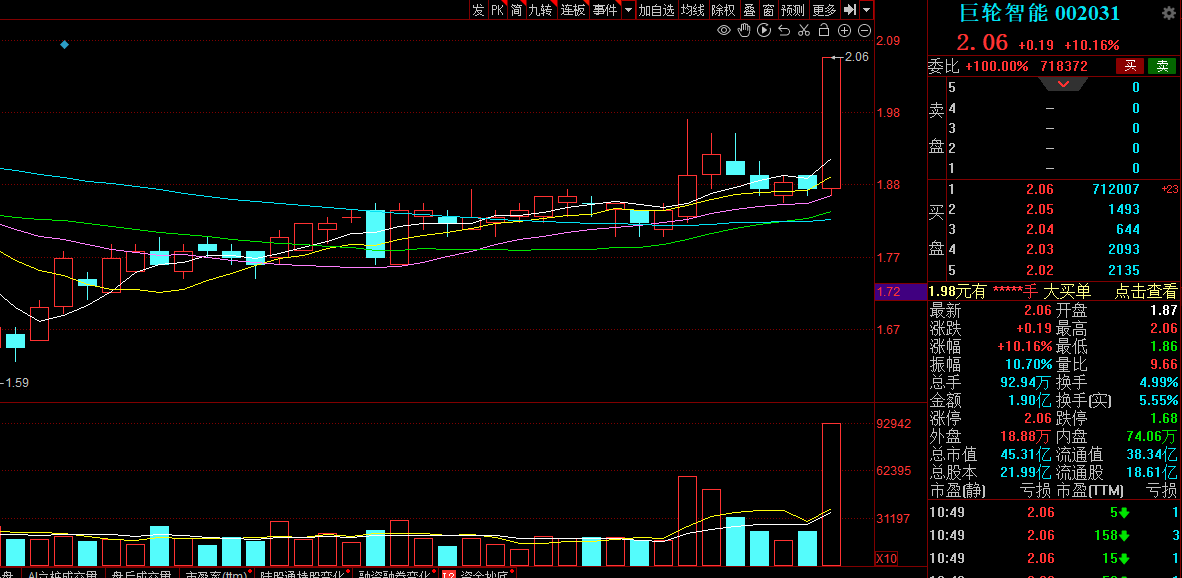
Task: Click the green 卖 sell button
Action: point(1162,66)
